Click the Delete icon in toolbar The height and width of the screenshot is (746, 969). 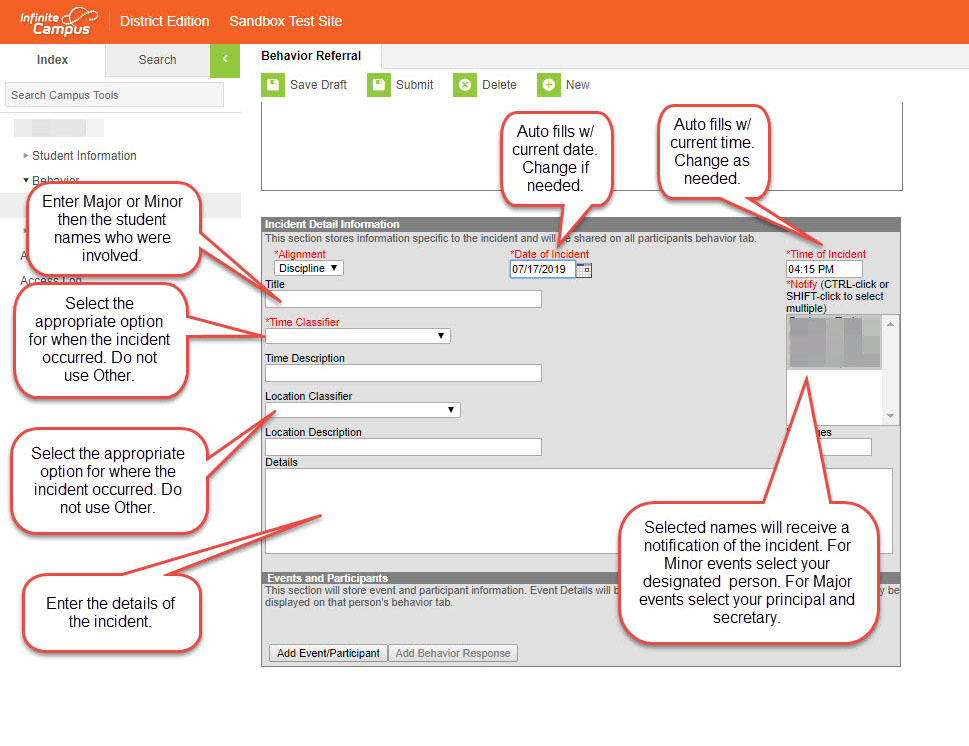(x=465, y=85)
